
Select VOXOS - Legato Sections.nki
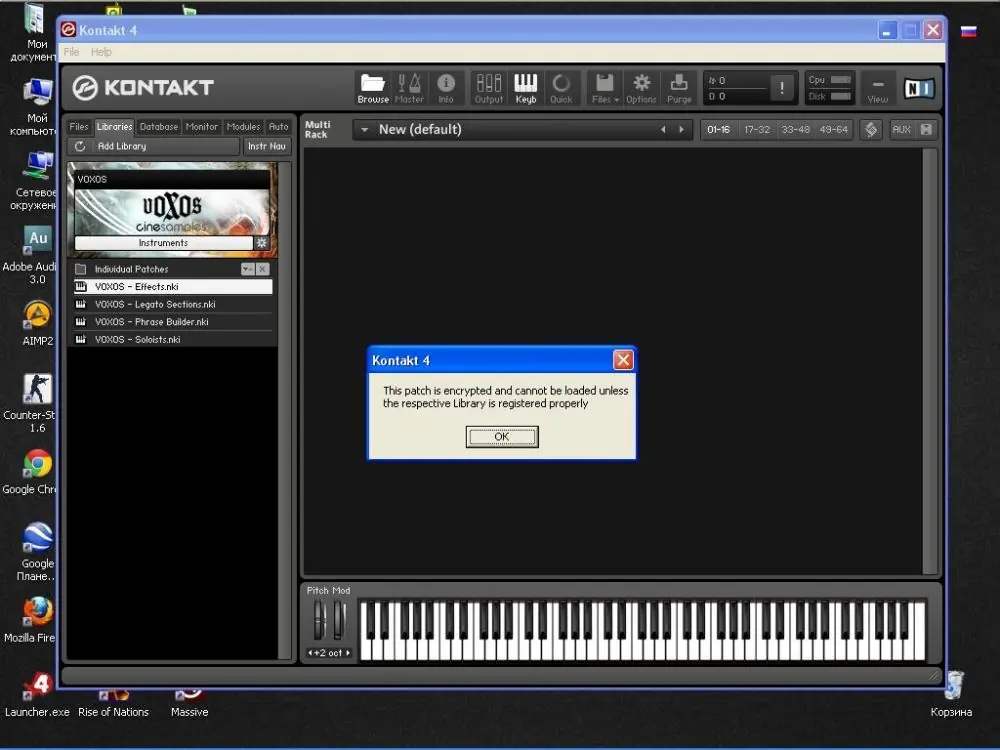[173, 304]
